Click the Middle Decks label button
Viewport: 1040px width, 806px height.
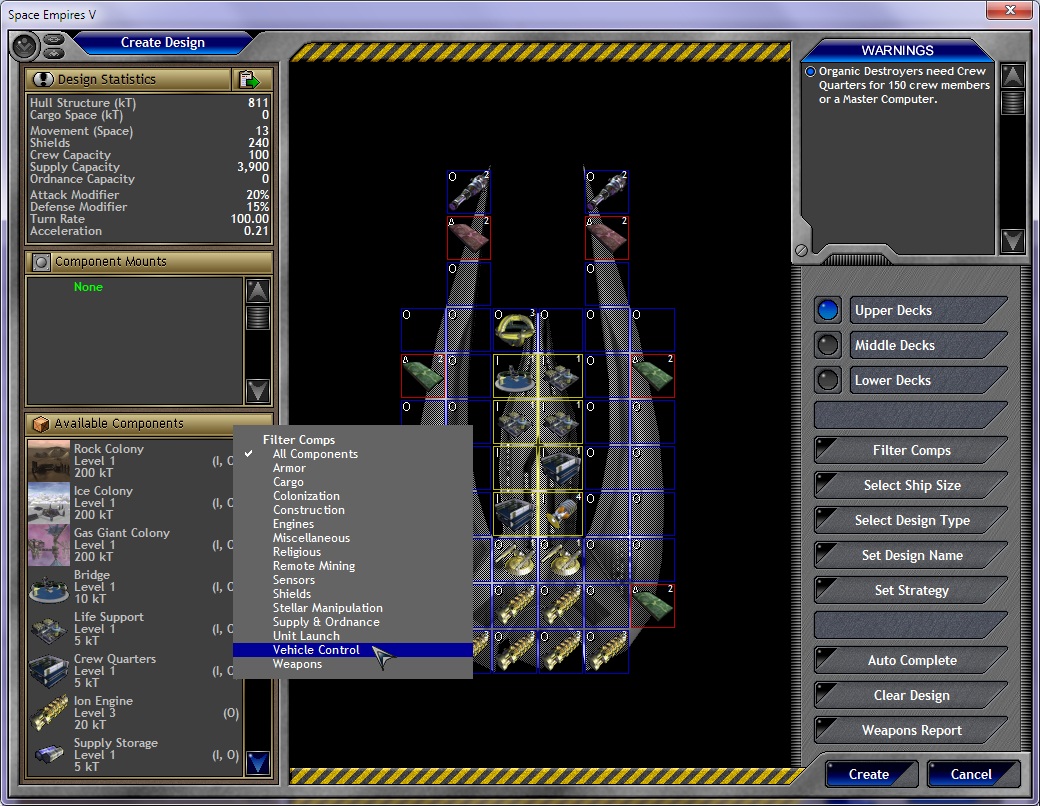928,345
